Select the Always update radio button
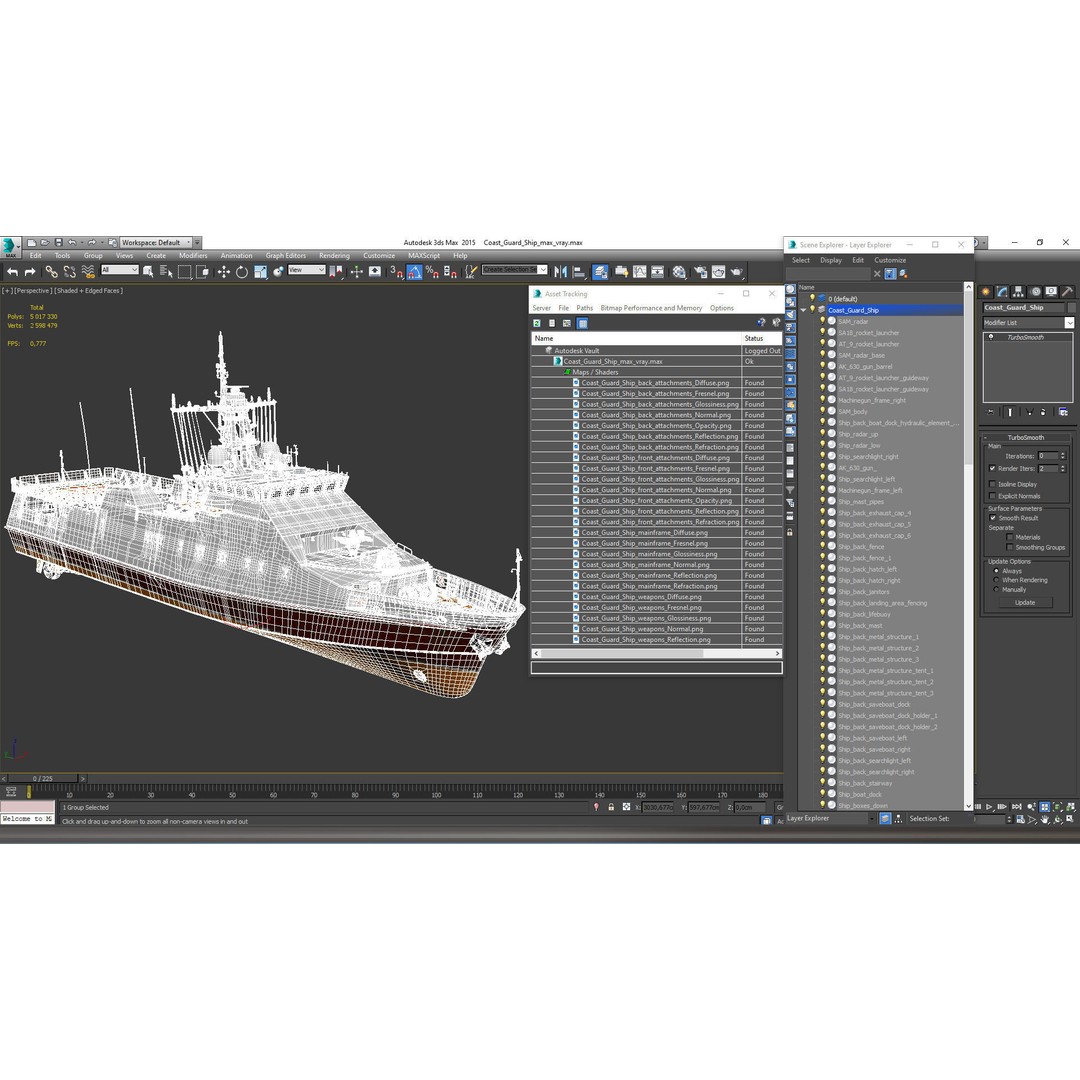Viewport: 1080px width, 1080px height. (x=996, y=571)
